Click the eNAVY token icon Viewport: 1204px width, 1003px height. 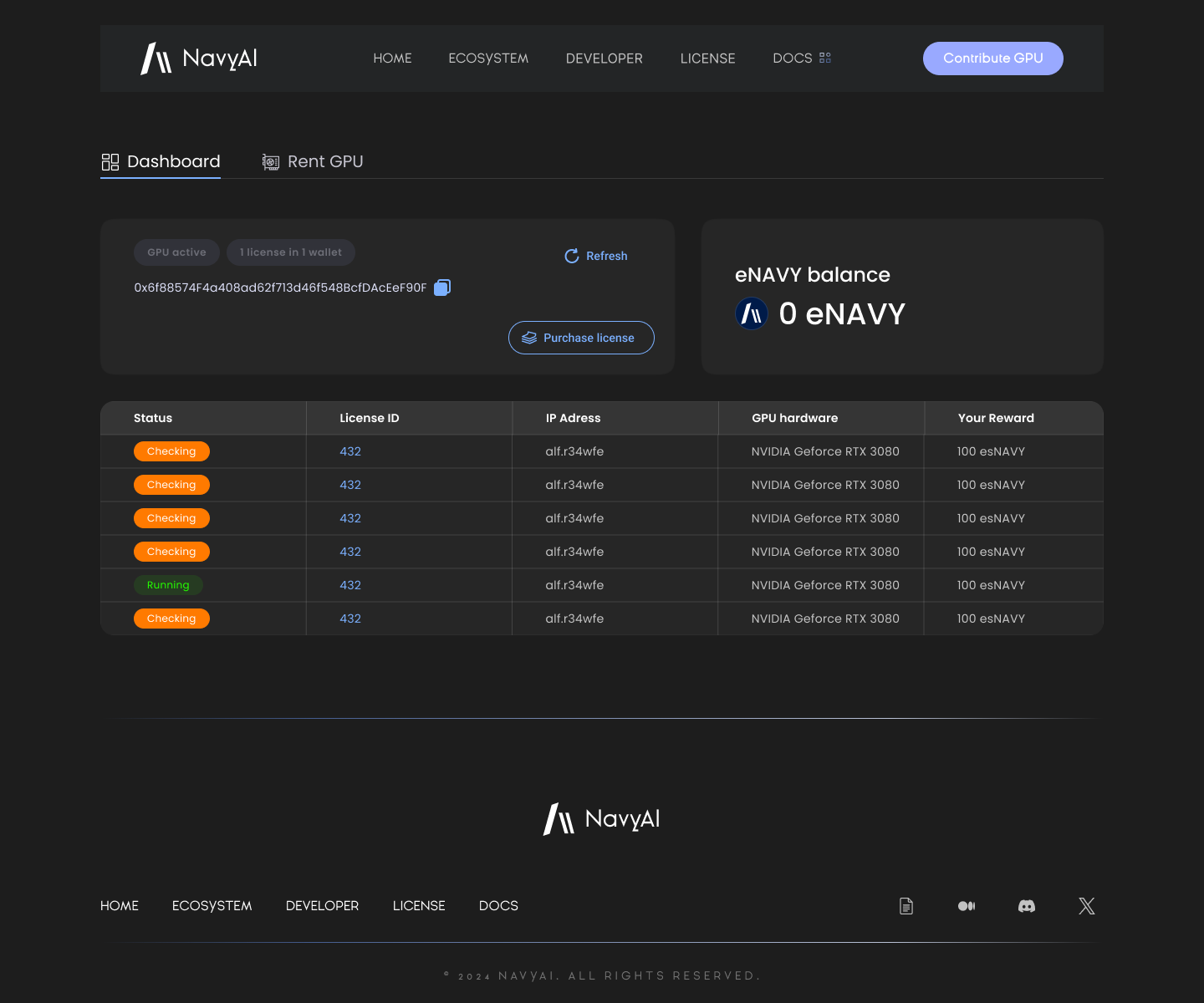coord(752,314)
